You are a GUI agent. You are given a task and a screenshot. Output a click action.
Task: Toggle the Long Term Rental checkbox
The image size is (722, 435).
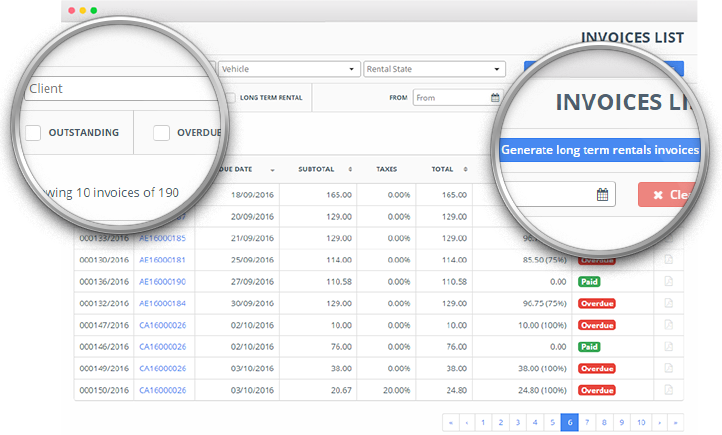[x=230, y=98]
